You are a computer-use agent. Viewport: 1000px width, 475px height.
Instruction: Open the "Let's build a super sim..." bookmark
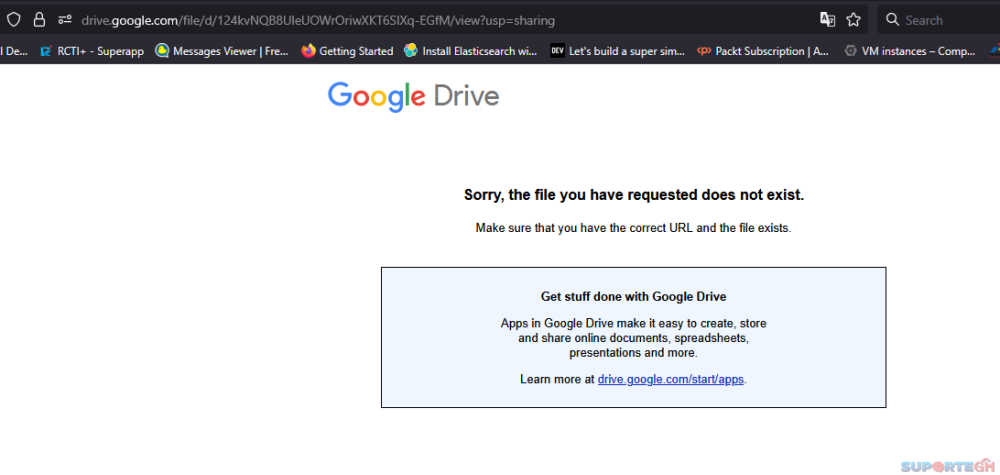[x=617, y=51]
